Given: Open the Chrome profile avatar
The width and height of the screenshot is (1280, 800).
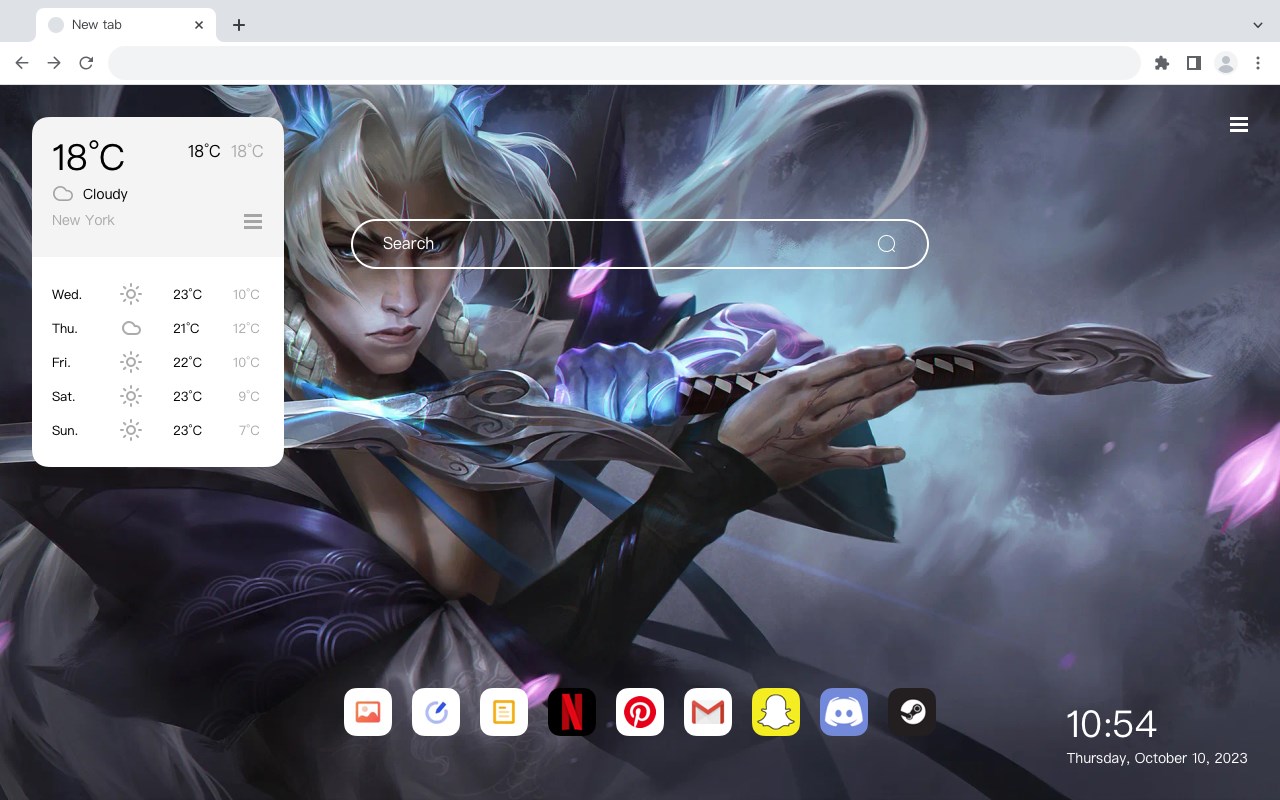Looking at the screenshot, I should 1226,63.
